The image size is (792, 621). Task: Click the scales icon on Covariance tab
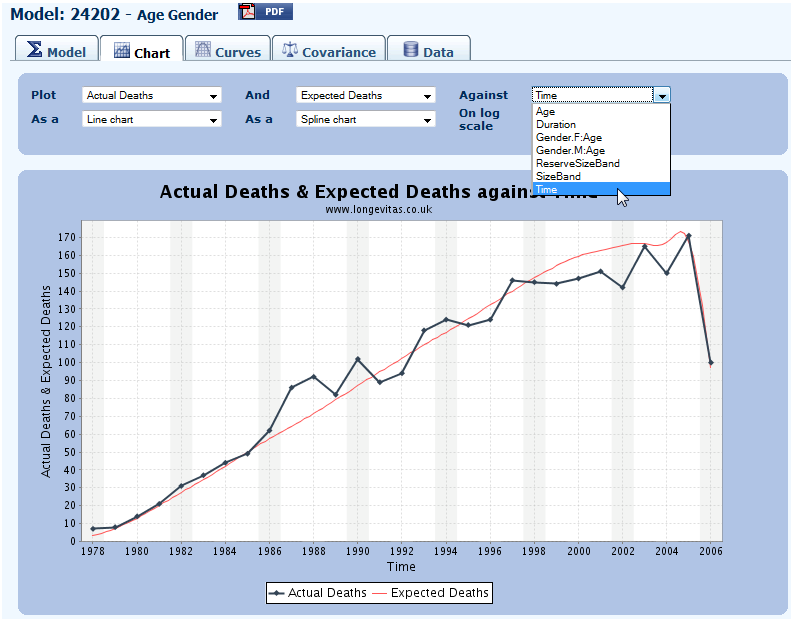[x=289, y=49]
